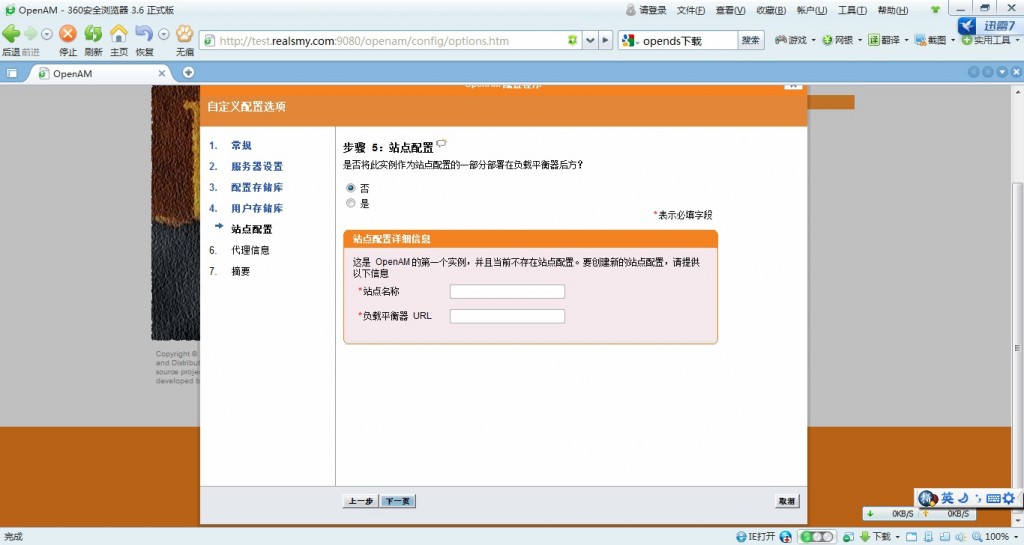Click the address bar go arrow button

605,40
